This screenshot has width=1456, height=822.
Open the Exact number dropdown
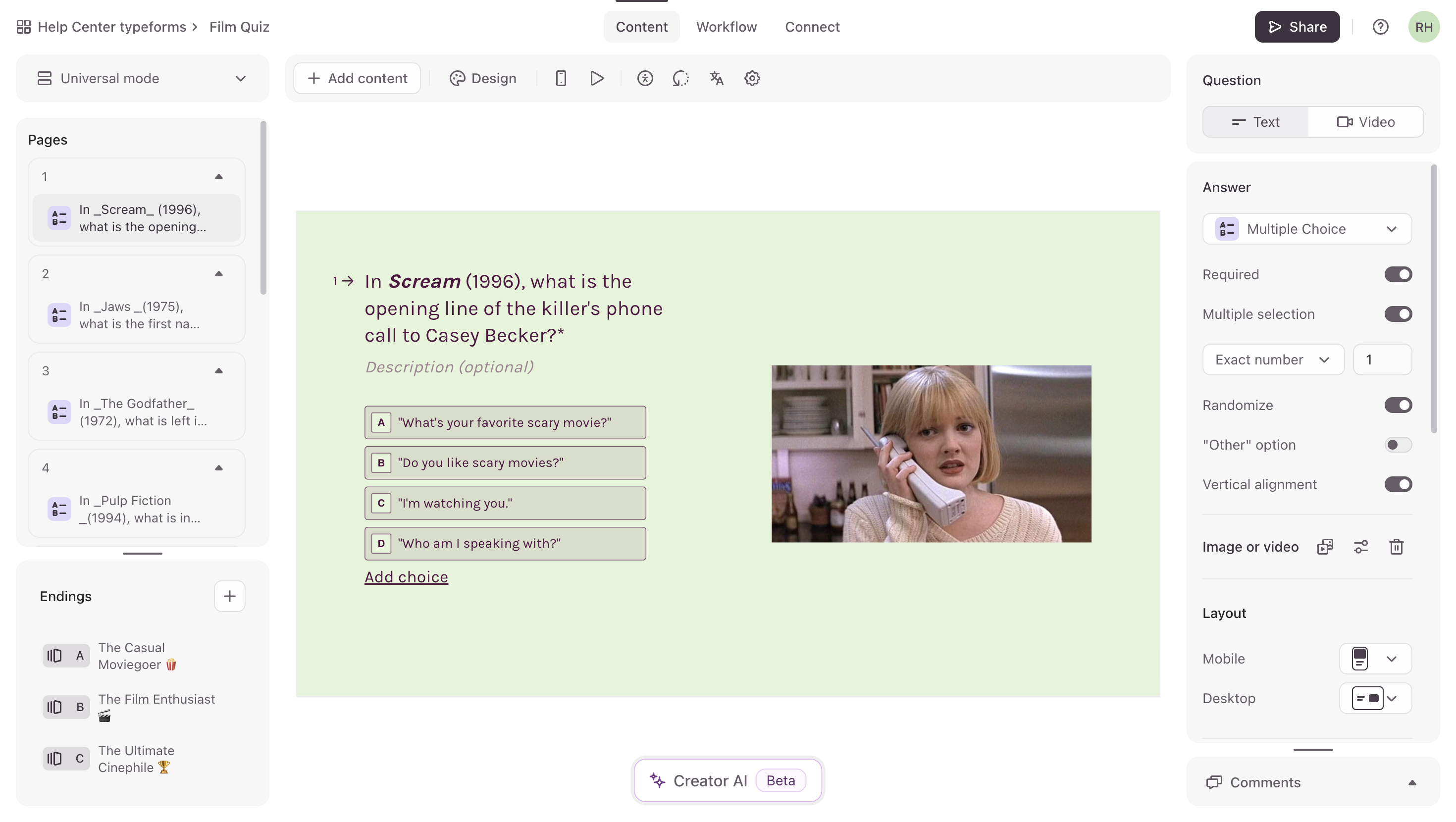coord(1273,360)
